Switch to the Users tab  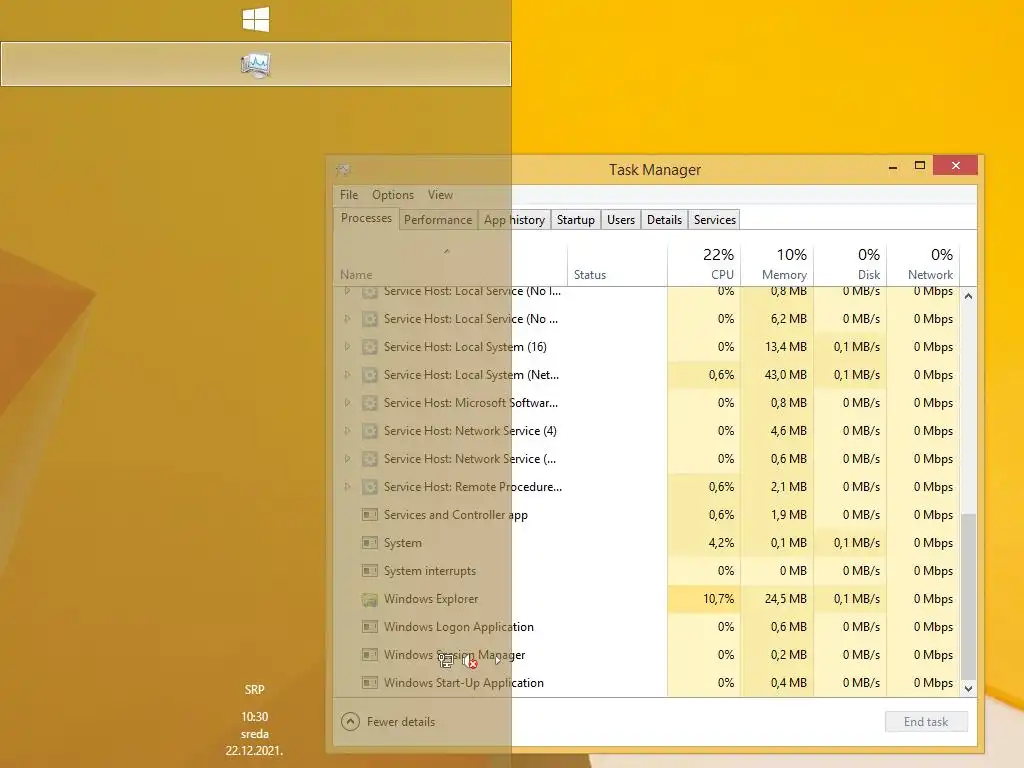[620, 220]
